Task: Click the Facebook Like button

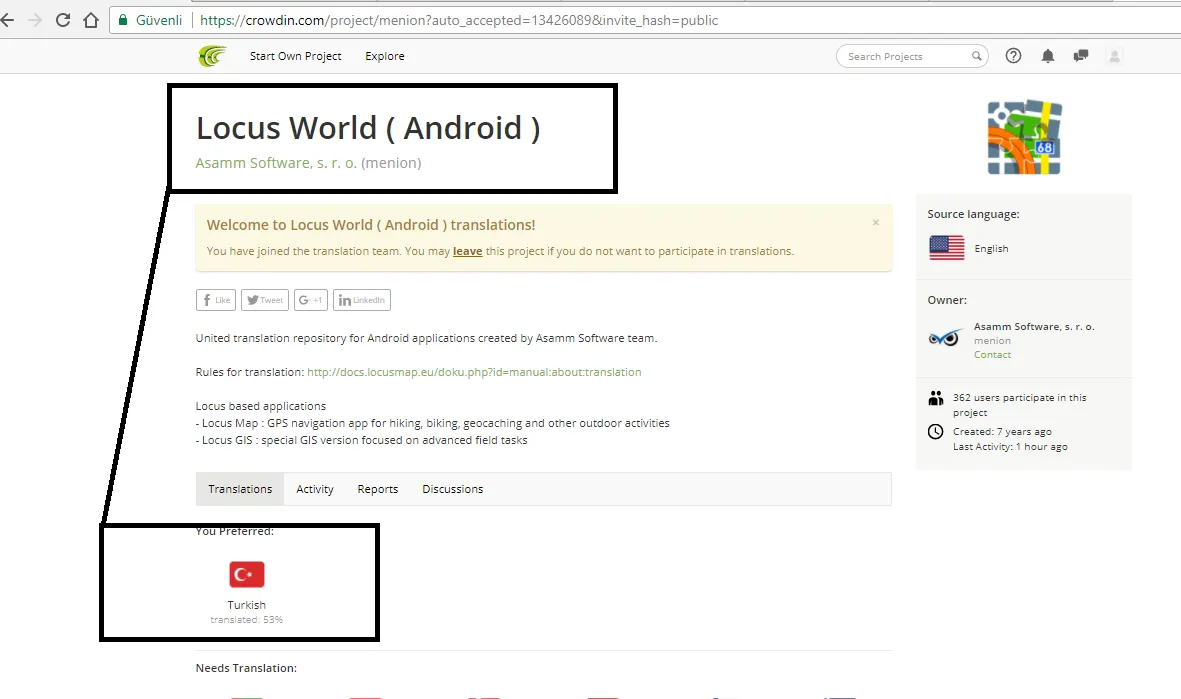Action: click(x=215, y=300)
